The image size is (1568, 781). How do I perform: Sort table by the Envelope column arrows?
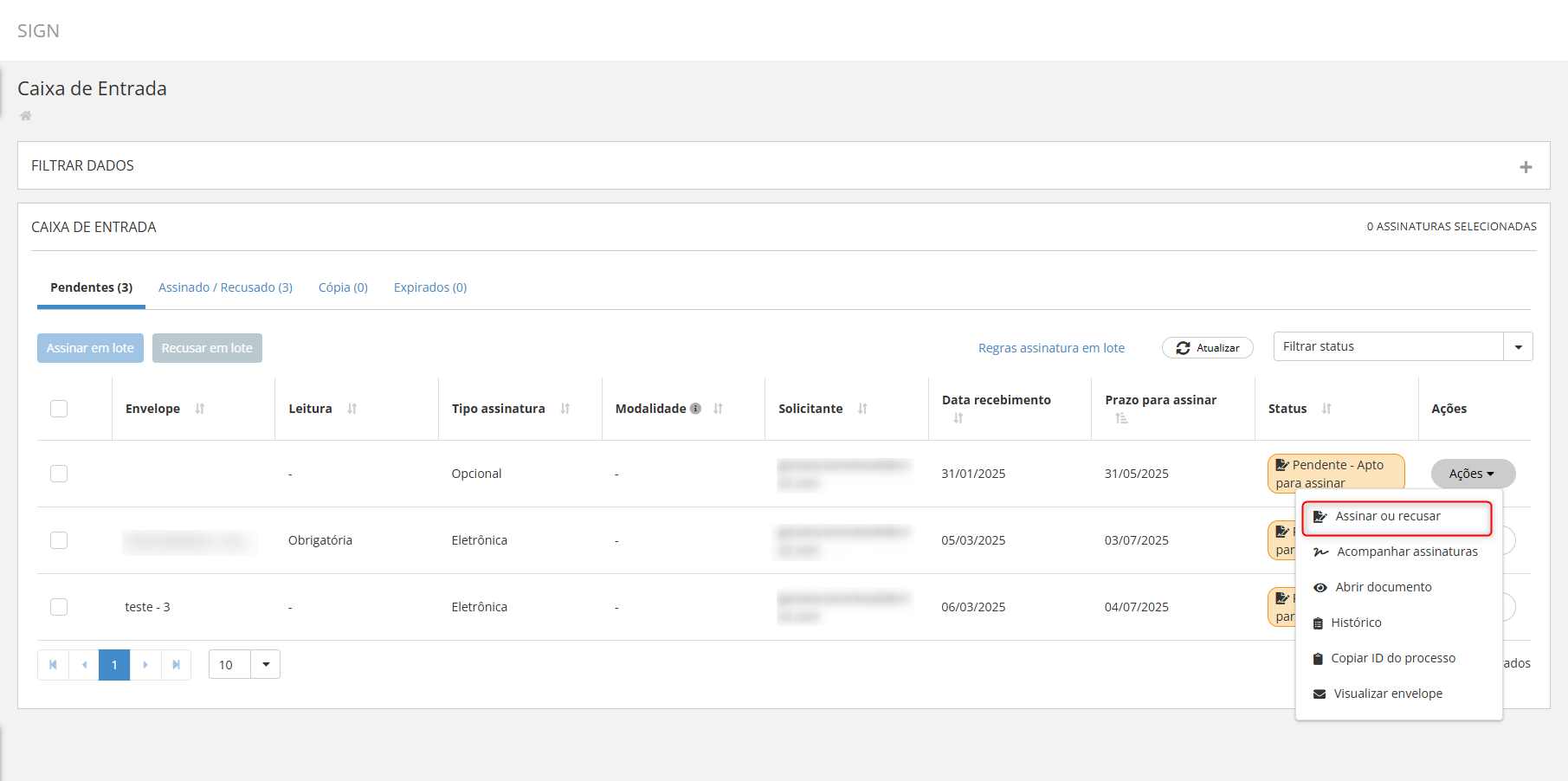tap(200, 409)
